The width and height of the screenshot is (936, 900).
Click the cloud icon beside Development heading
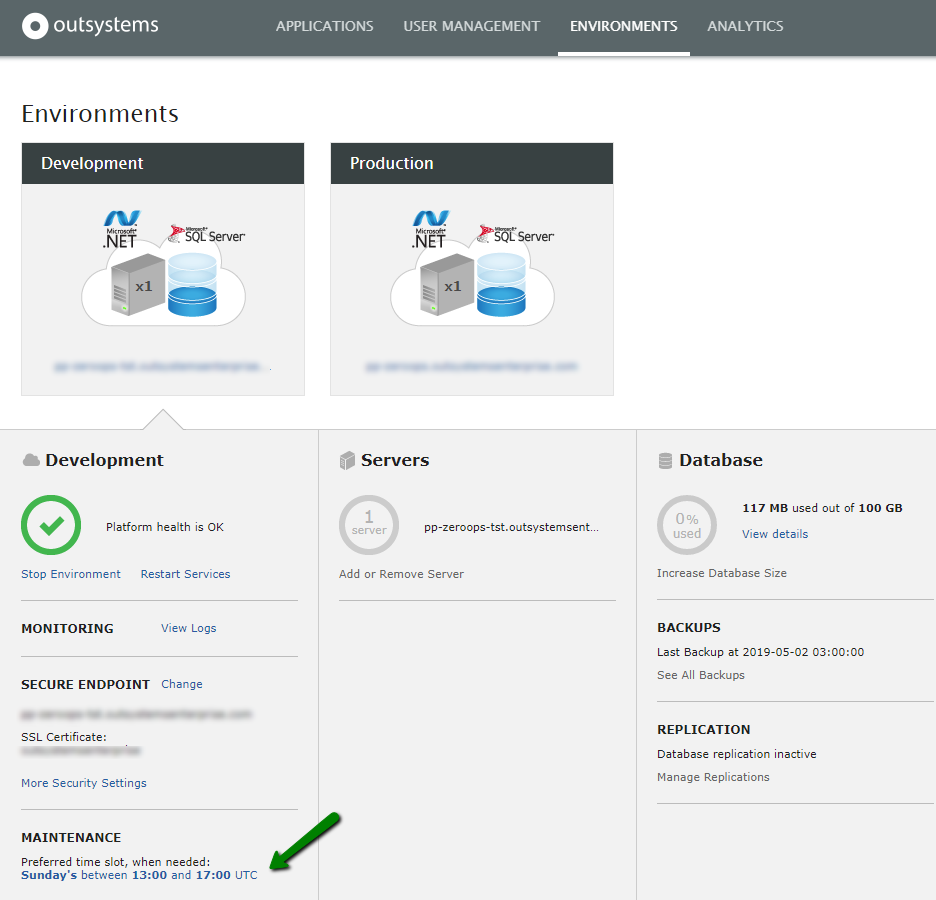30,460
